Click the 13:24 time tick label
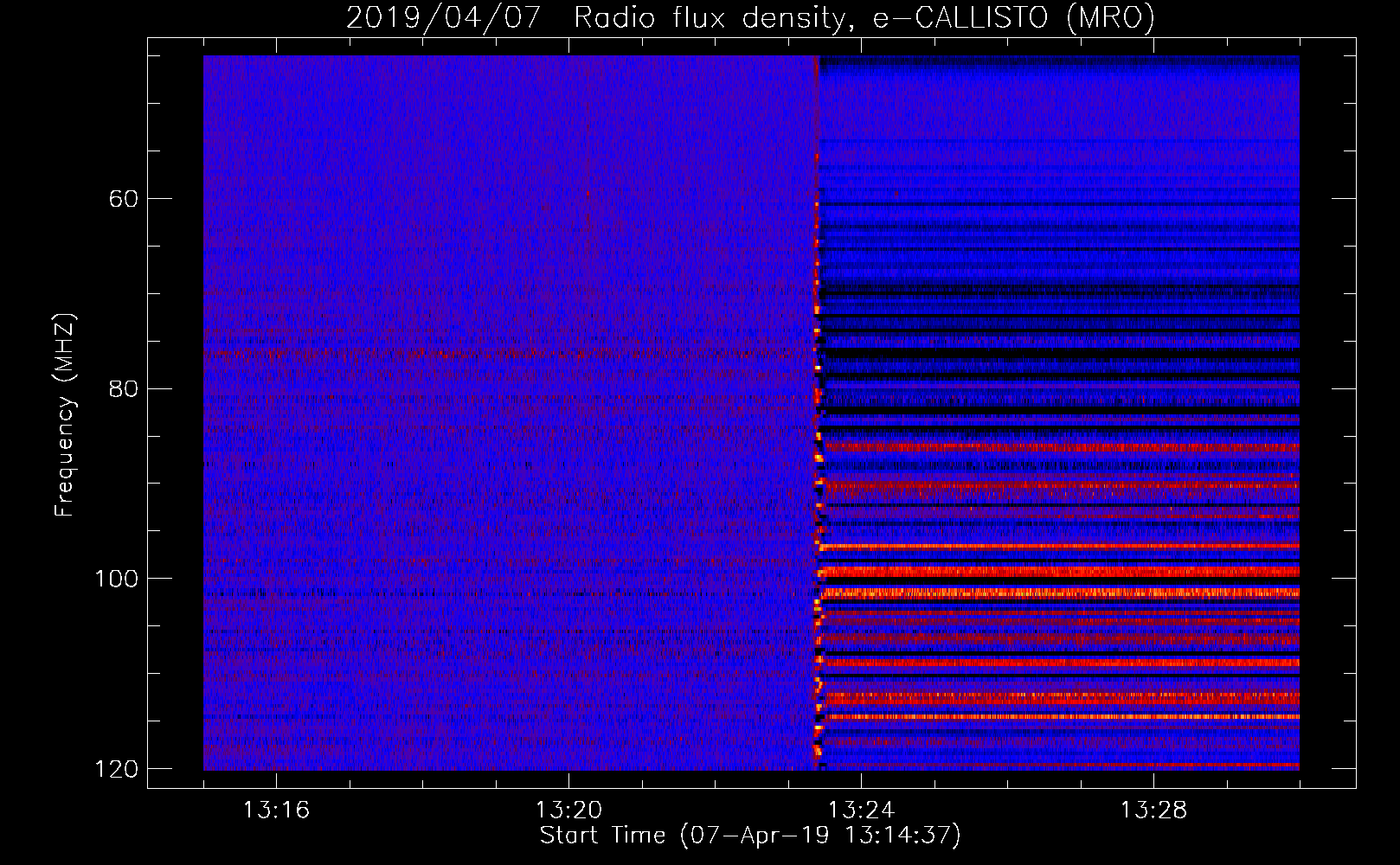Viewport: 1400px width, 865px height. point(861,810)
